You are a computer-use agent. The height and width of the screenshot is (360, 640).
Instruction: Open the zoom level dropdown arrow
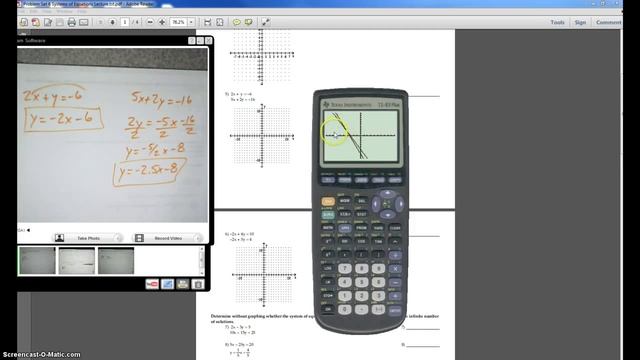pos(191,22)
